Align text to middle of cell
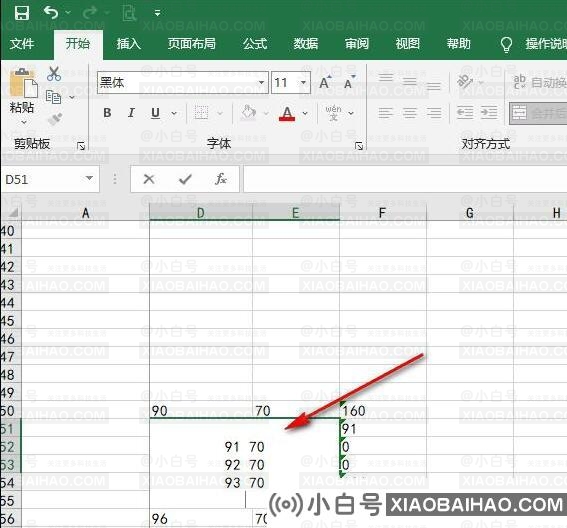The image size is (567, 528). click(x=410, y=82)
